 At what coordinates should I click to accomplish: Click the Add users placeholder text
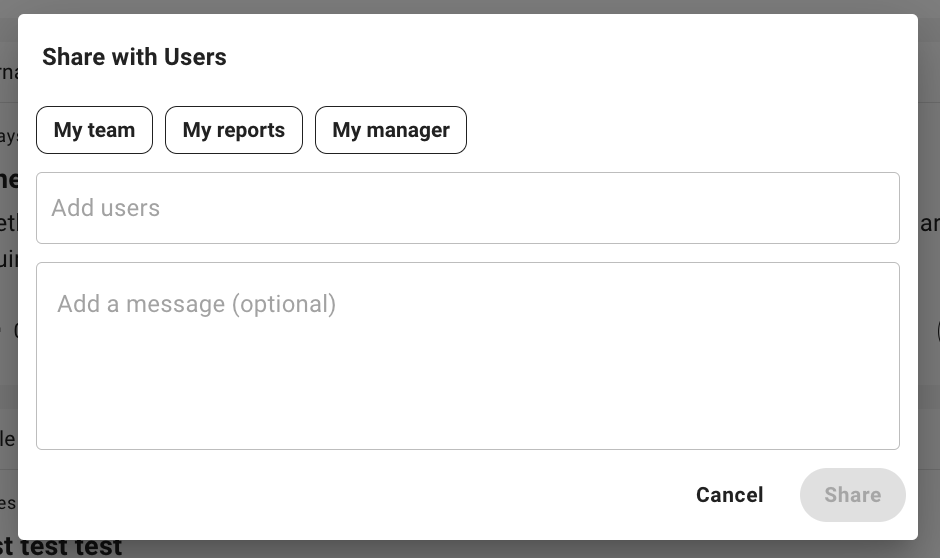coord(105,208)
